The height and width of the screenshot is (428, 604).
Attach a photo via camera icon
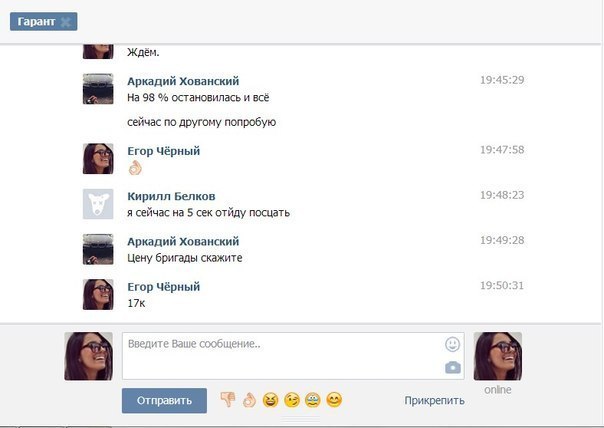[453, 367]
